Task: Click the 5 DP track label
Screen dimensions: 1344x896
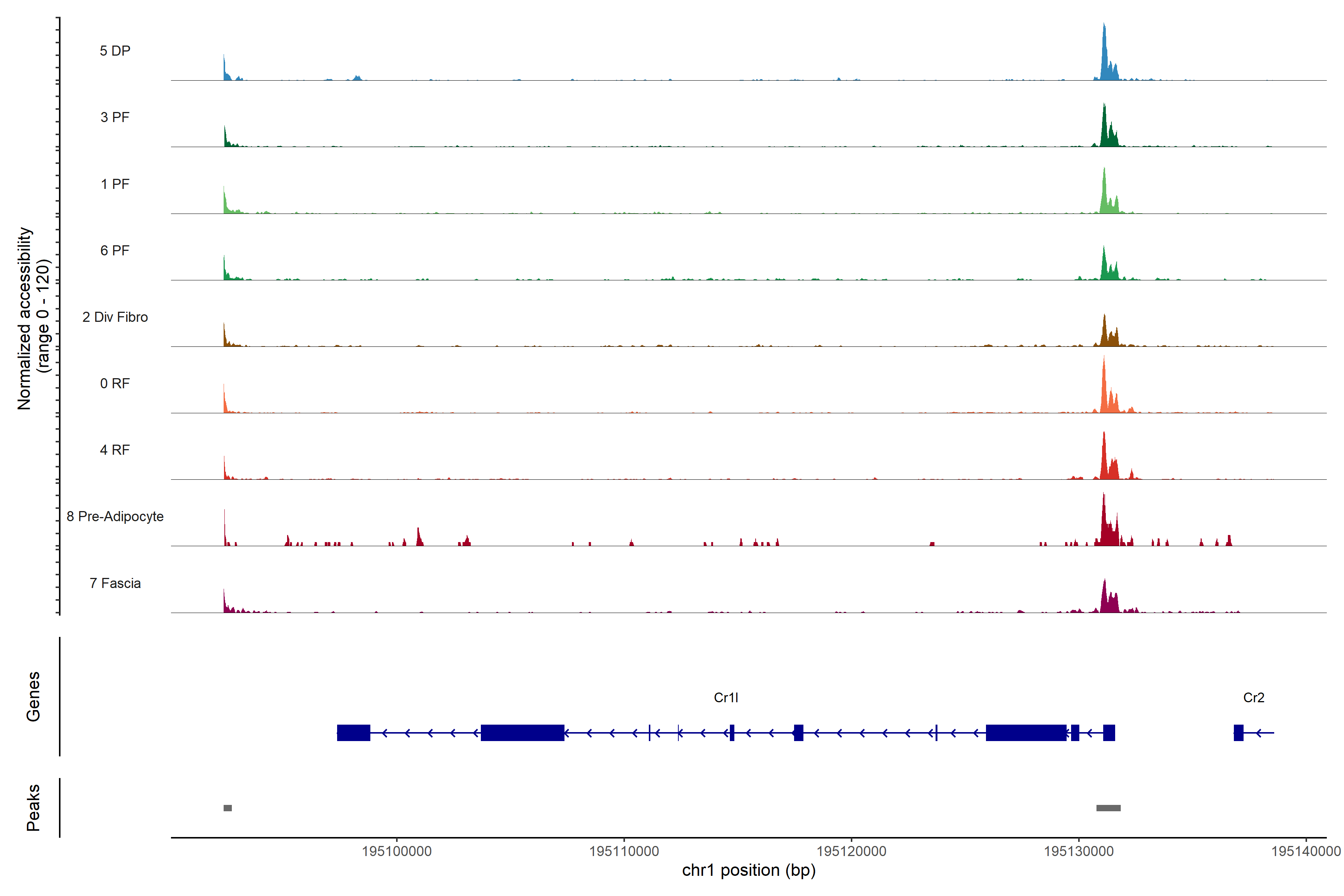Action: point(115,51)
